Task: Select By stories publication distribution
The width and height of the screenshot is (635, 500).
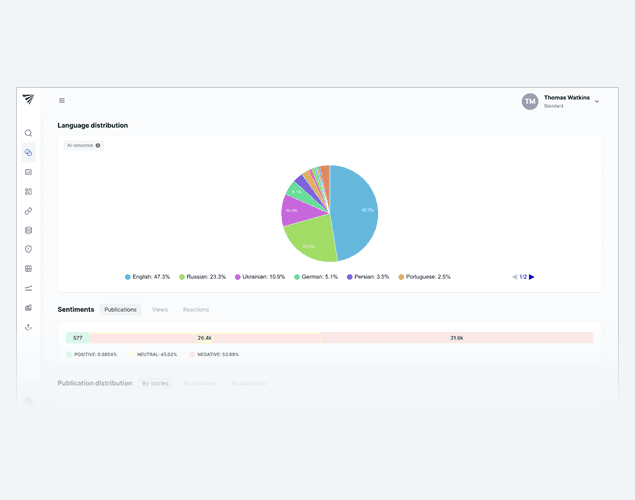Action: tap(155, 383)
